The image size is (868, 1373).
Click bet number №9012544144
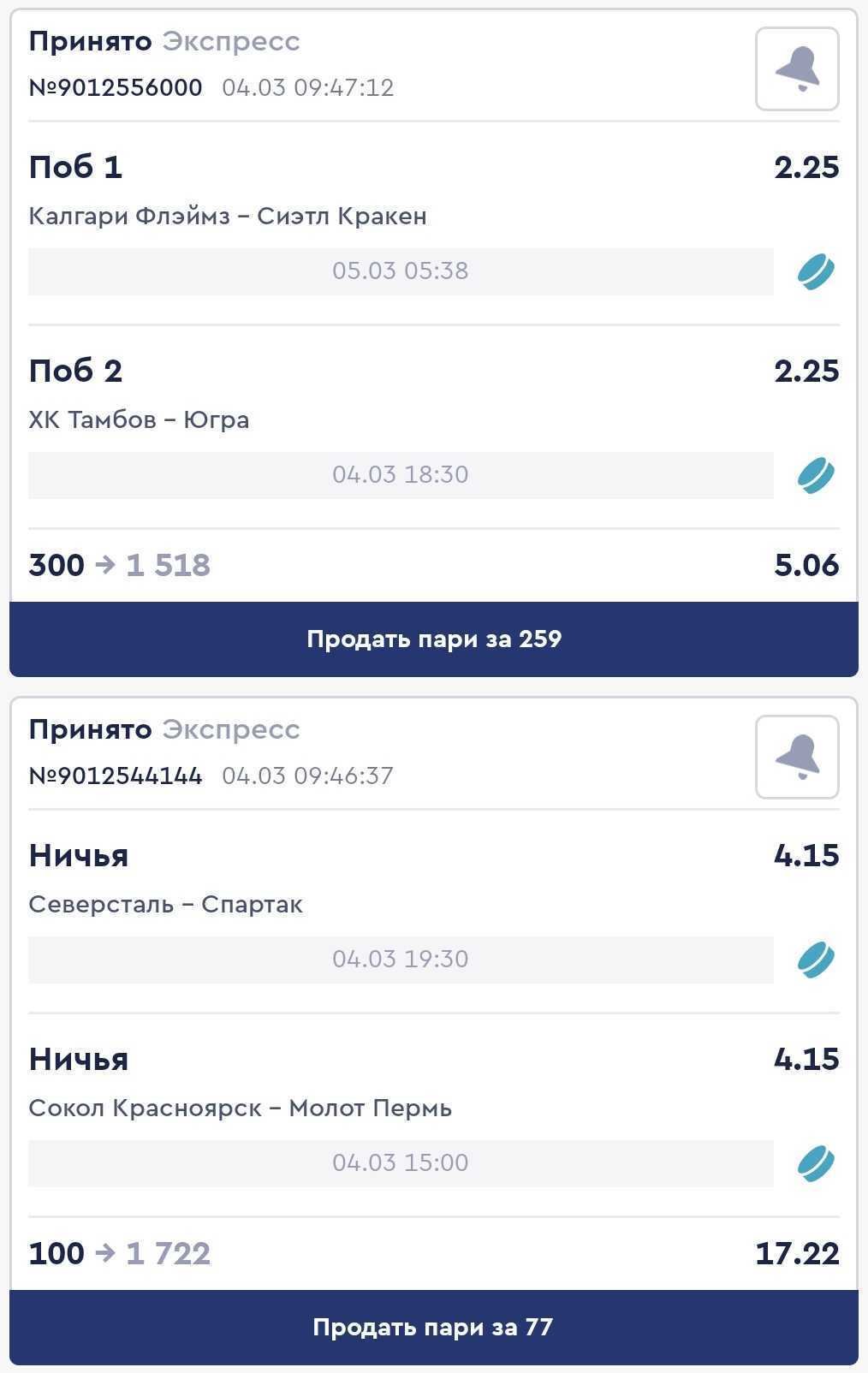[116, 776]
